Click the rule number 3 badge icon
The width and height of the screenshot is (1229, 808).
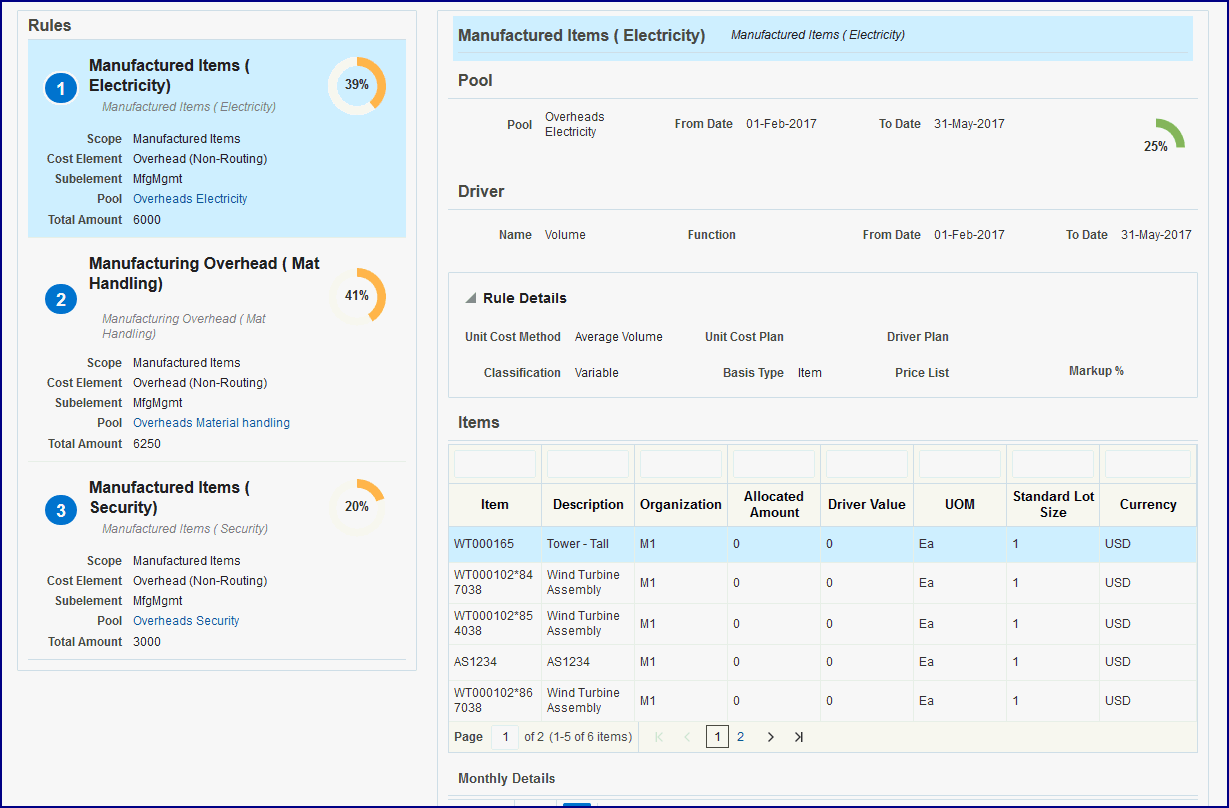61,511
